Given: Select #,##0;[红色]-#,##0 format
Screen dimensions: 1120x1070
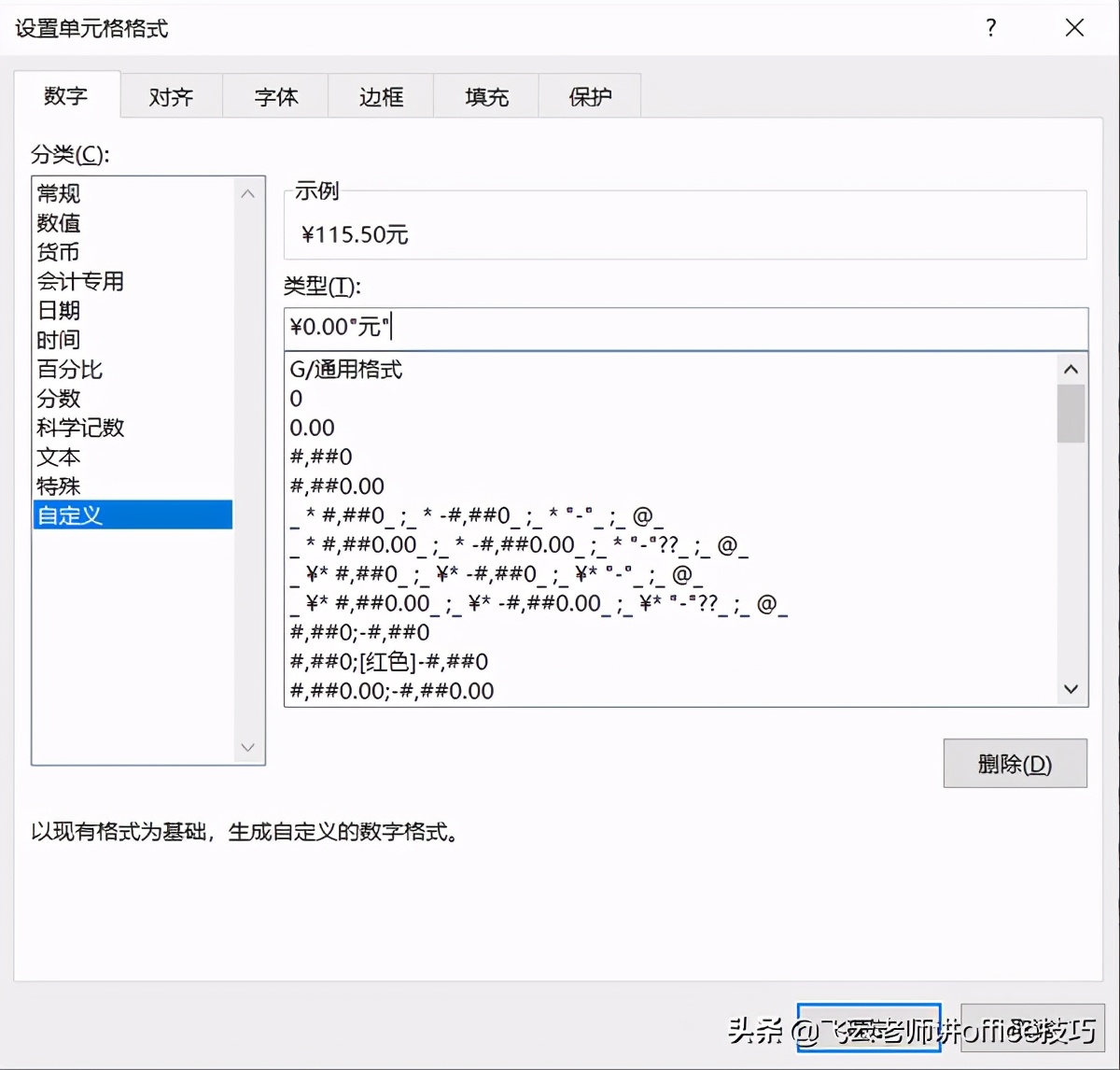Looking at the screenshot, I should pos(670,661).
